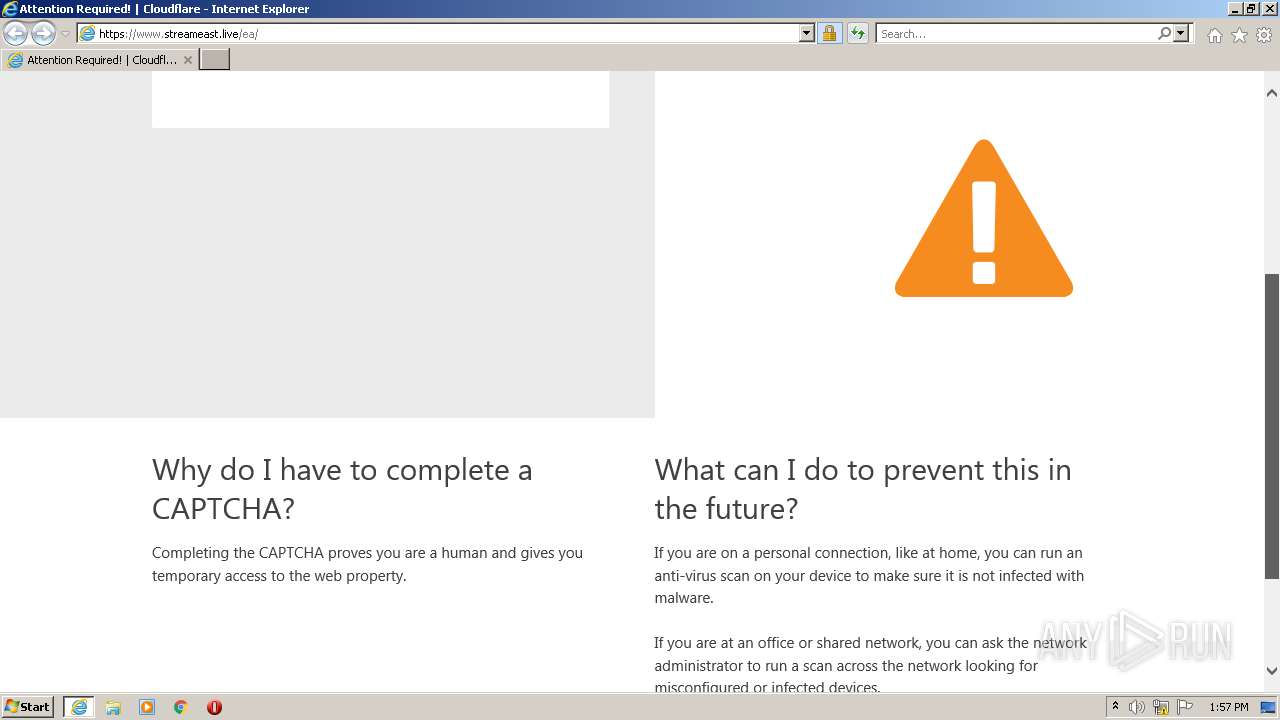Minimize the Internet Explorer window

tap(1235, 9)
